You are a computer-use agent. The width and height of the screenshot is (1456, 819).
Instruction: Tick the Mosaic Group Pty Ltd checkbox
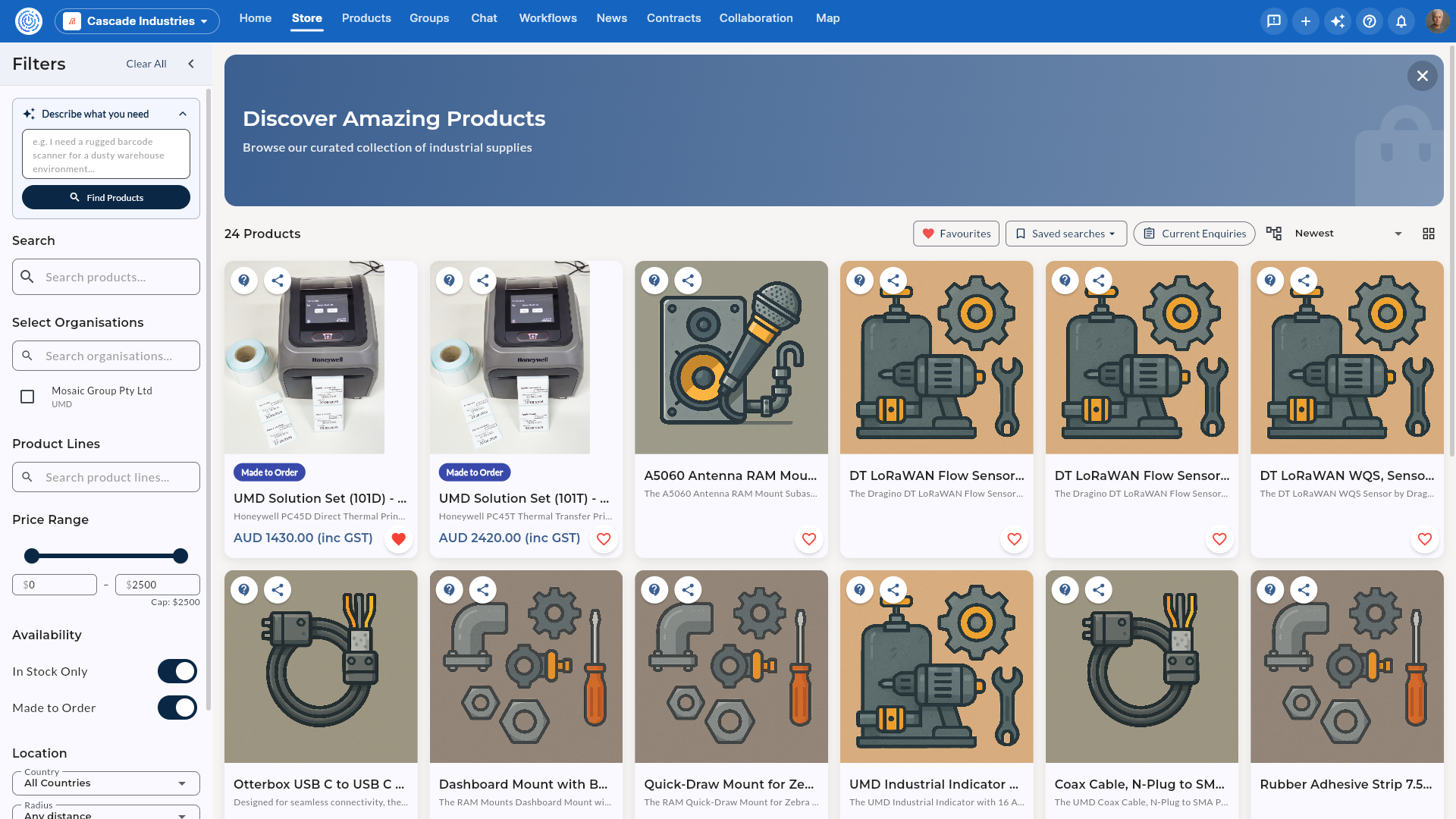[27, 397]
